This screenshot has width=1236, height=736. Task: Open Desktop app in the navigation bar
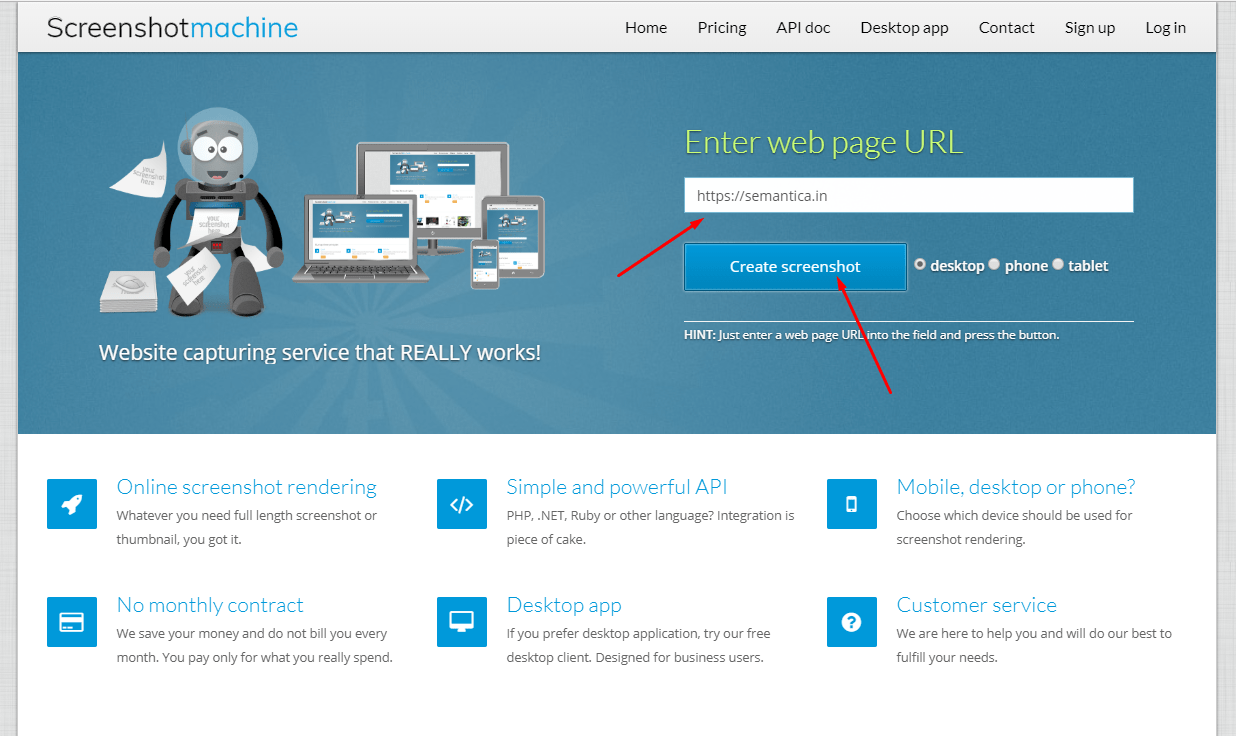pos(904,28)
